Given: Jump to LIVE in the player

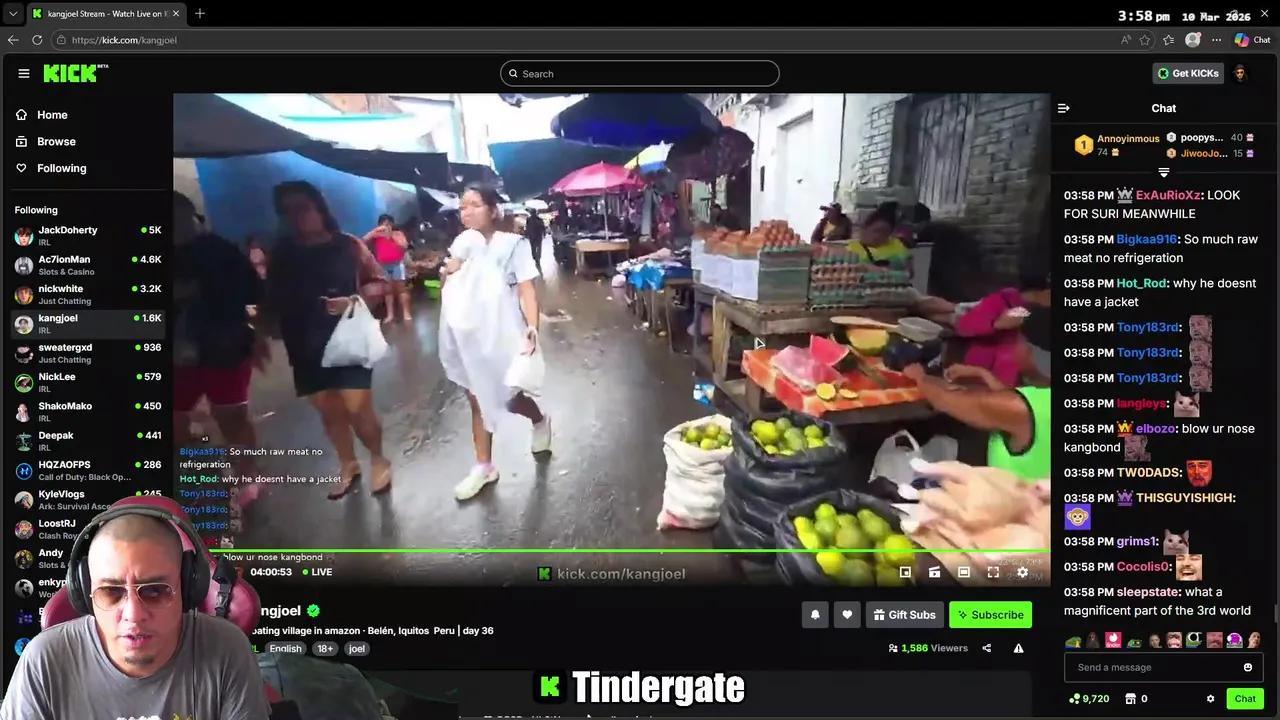Looking at the screenshot, I should pyautogui.click(x=315, y=572).
